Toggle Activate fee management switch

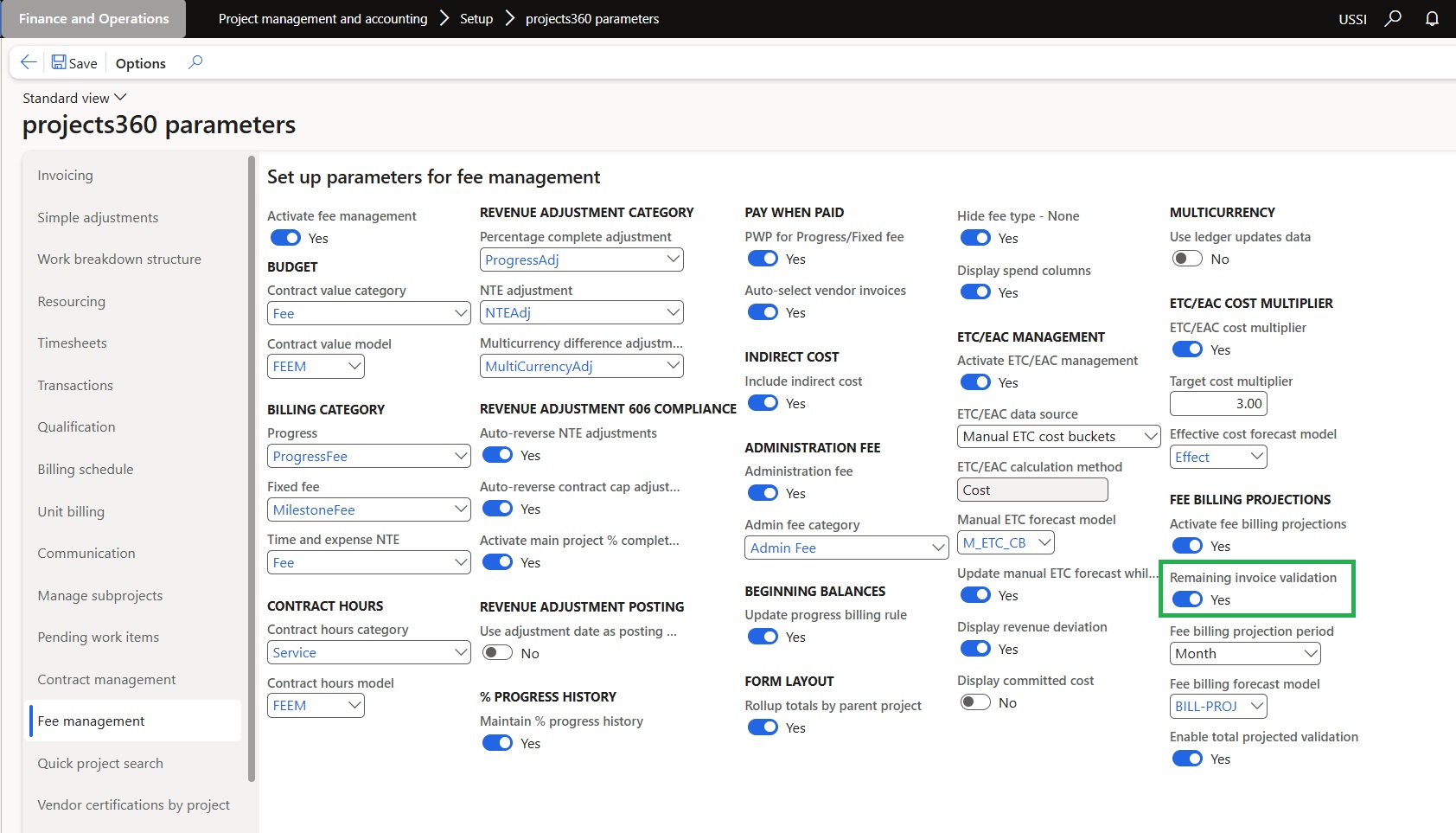[x=285, y=238]
